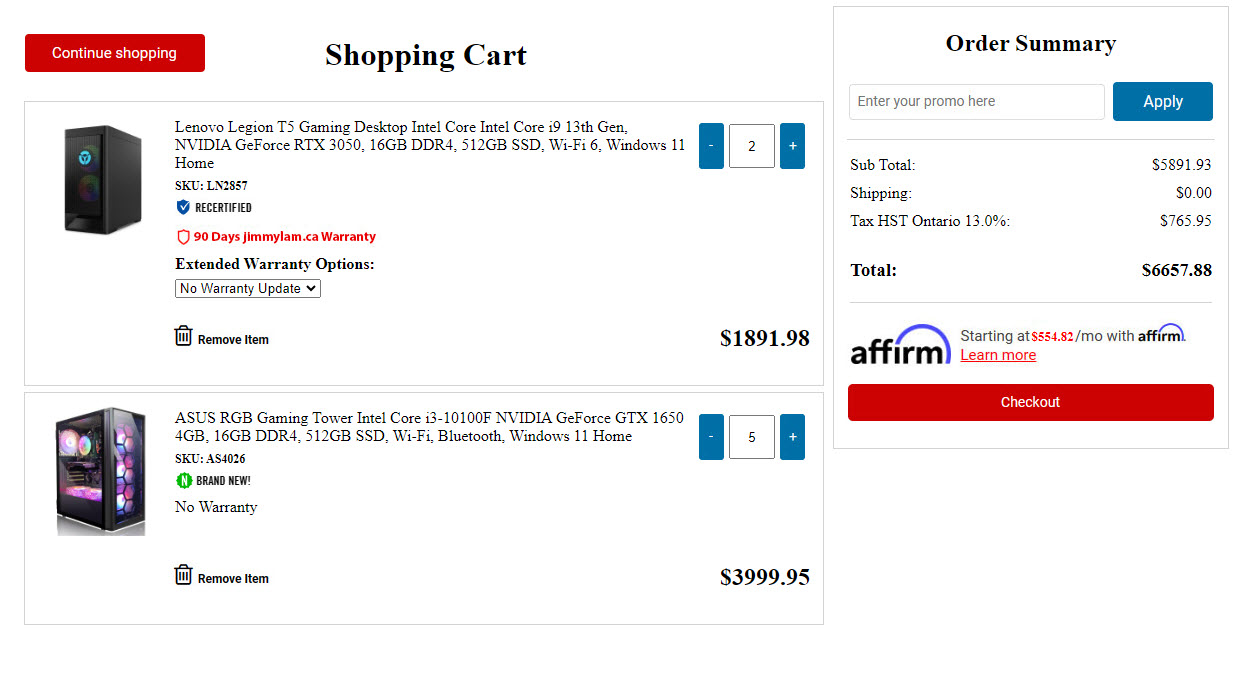1247x694 pixels.
Task: Select the Lenovo Legion quantity field
Action: point(752,146)
